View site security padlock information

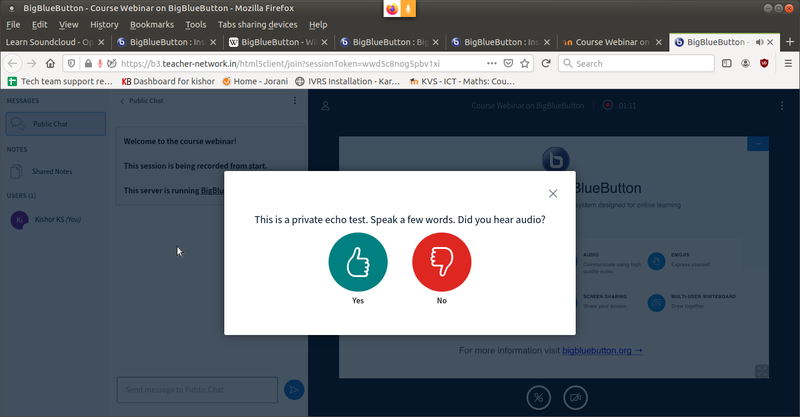coord(88,63)
